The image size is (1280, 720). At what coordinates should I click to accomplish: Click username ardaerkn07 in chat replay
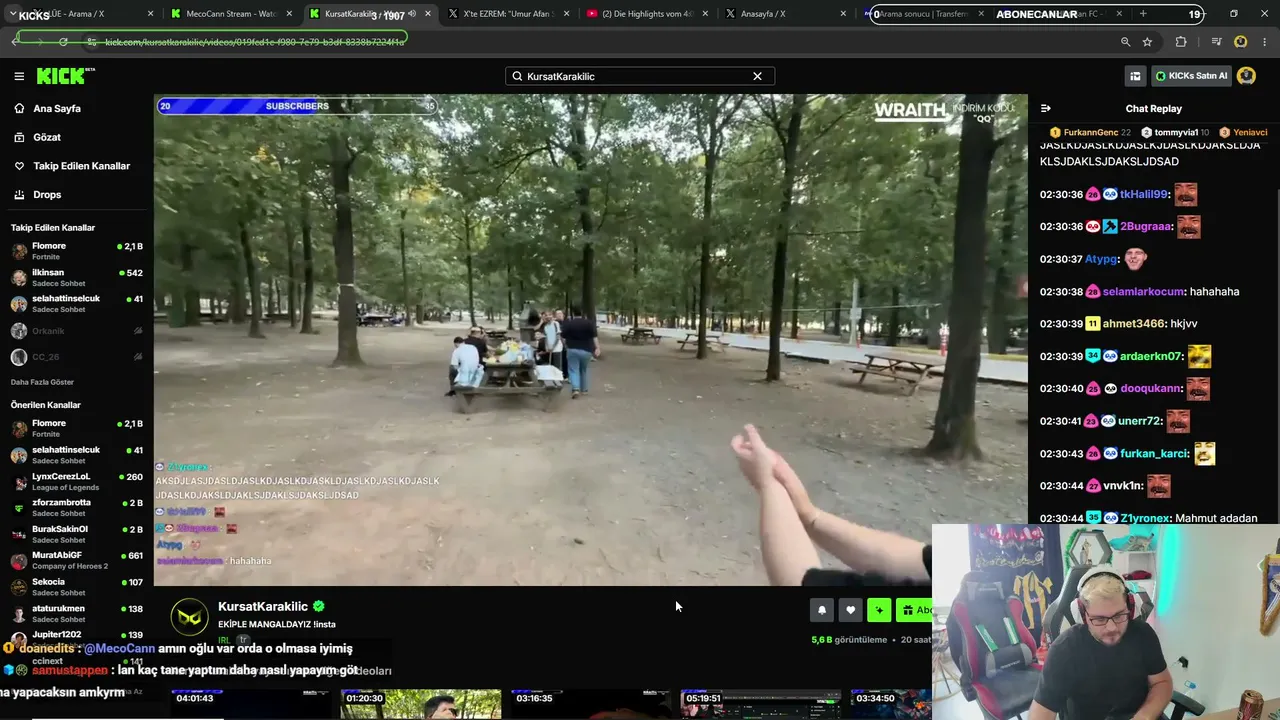tap(1151, 356)
